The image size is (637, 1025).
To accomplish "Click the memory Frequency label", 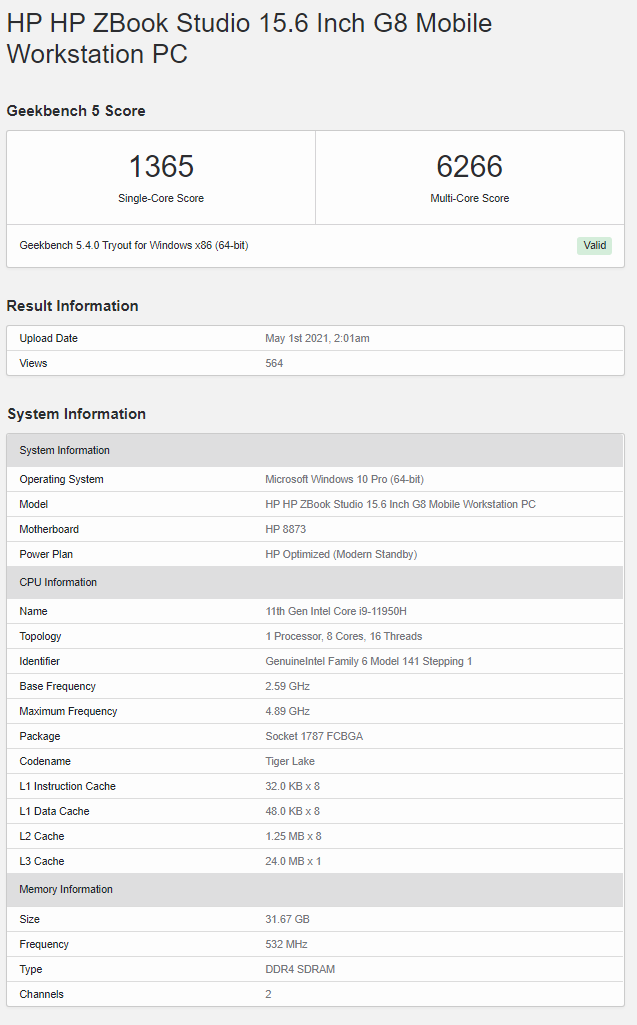I will [x=44, y=944].
